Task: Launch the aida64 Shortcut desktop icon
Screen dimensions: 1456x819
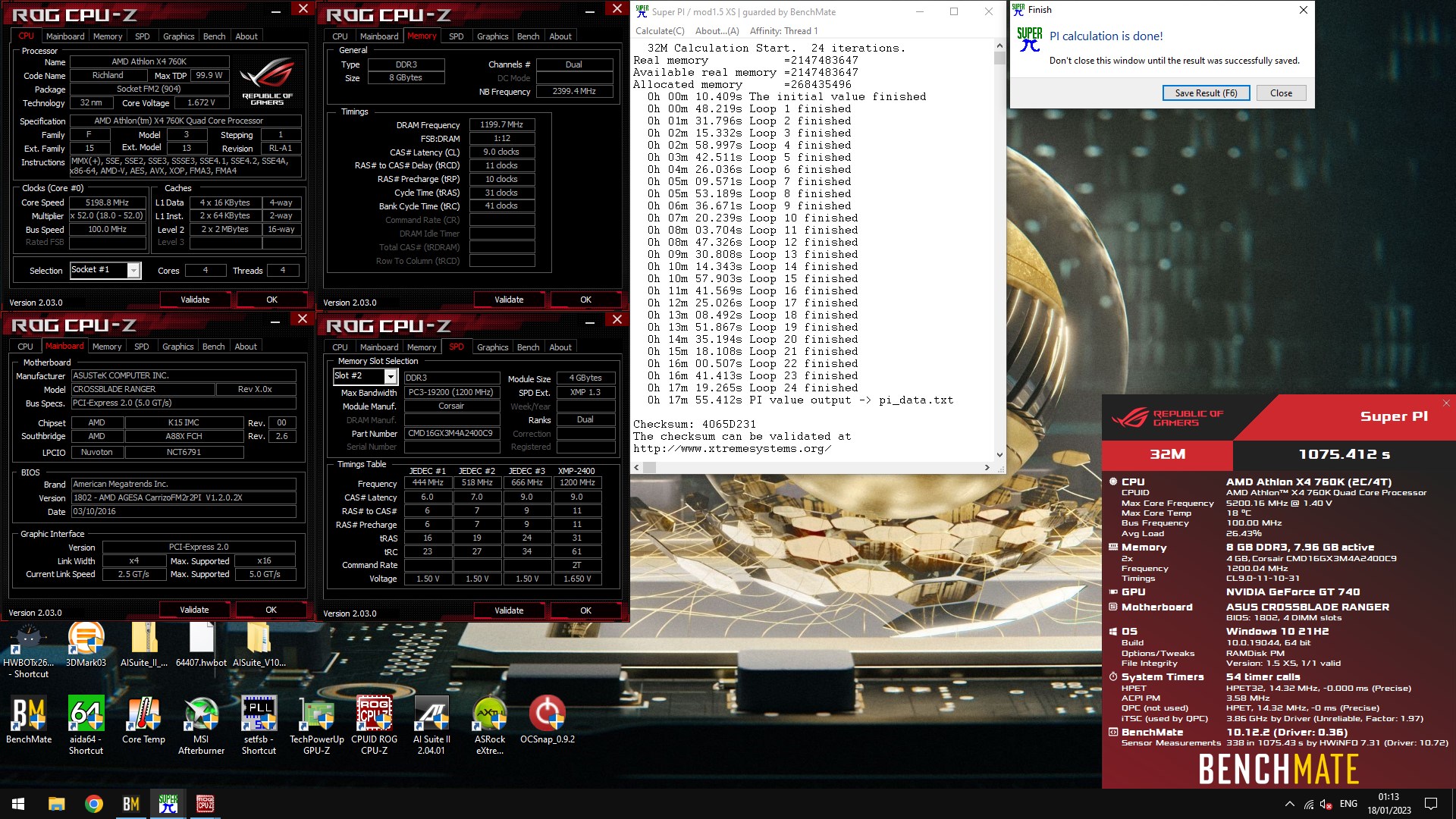Action: (86, 725)
